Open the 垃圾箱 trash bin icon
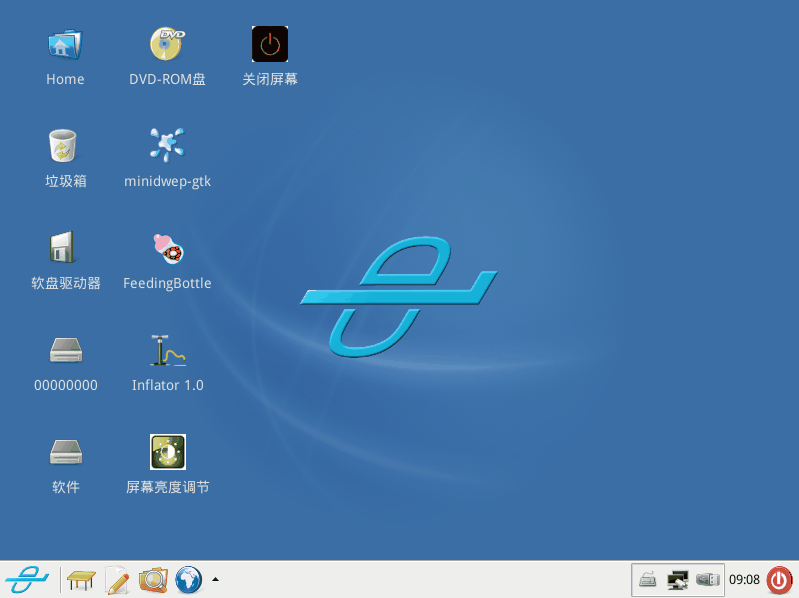The height and width of the screenshot is (598, 799). (x=63, y=146)
